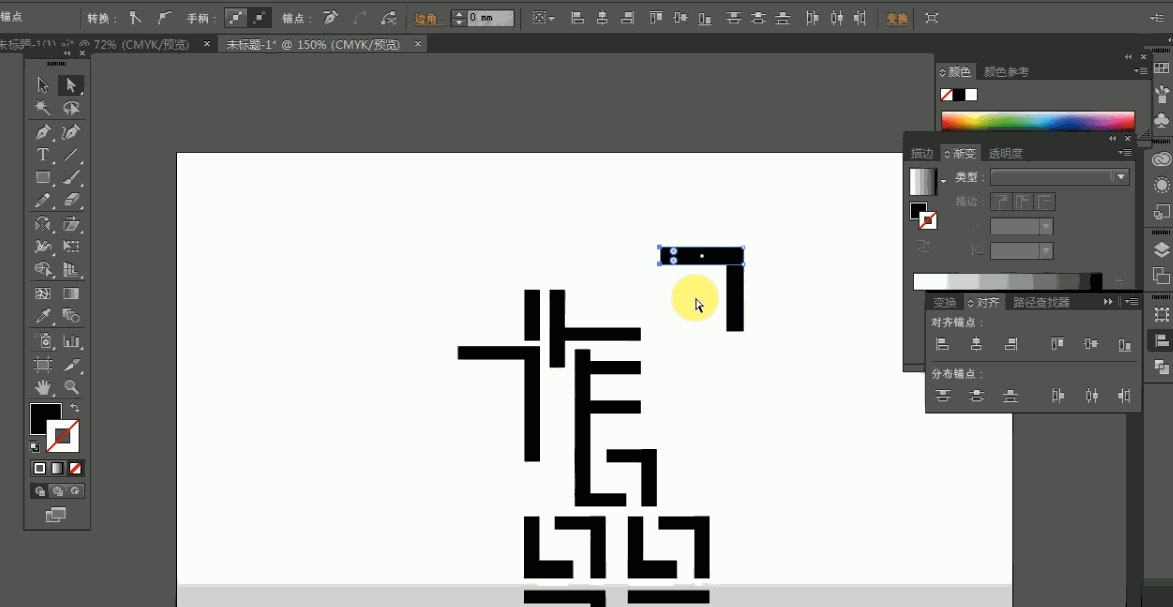Image resolution: width=1173 pixels, height=607 pixels.
Task: Switch to 路径查找器 panel tab
Action: [x=1041, y=302]
